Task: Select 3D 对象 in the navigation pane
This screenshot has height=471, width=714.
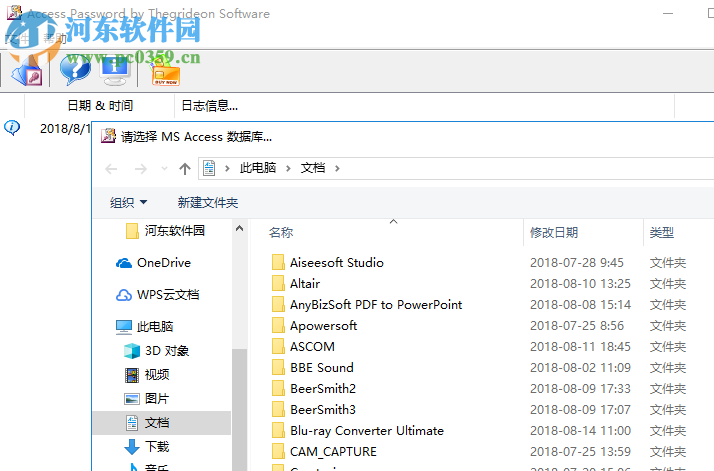Action: [x=156, y=351]
